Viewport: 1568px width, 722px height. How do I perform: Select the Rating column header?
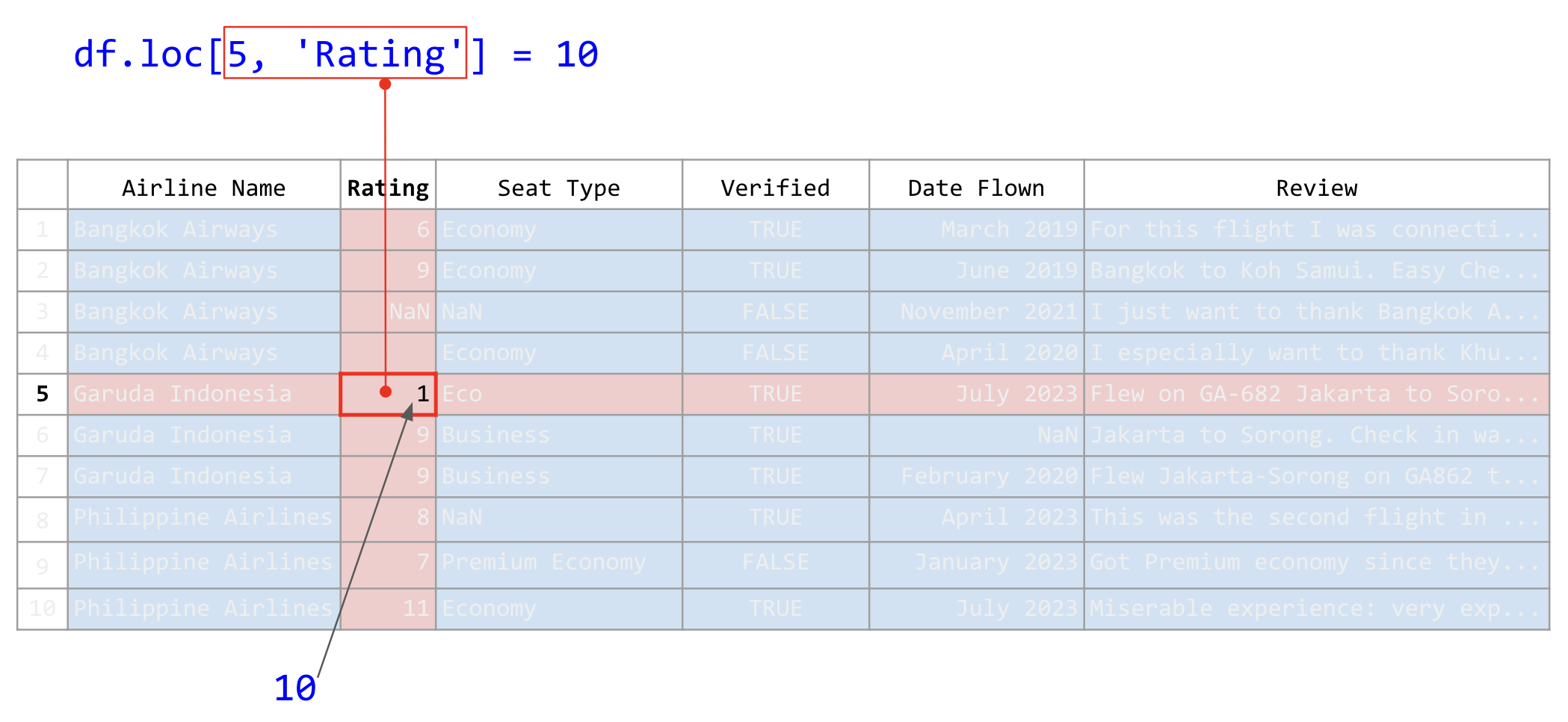coord(388,185)
